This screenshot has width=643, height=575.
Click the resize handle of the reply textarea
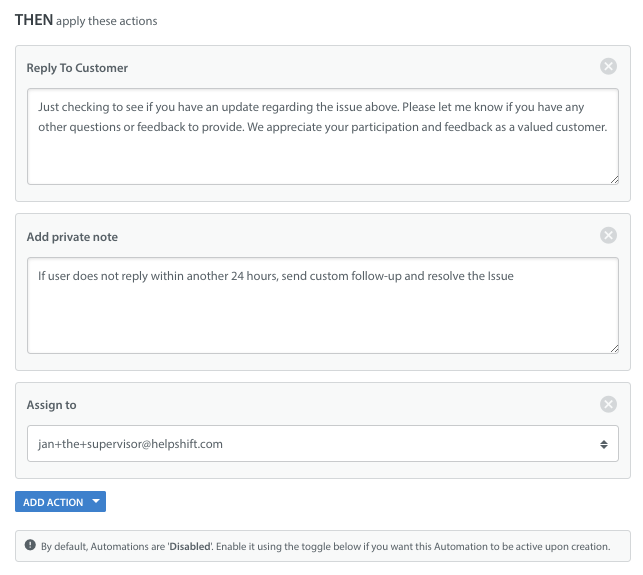(613, 179)
